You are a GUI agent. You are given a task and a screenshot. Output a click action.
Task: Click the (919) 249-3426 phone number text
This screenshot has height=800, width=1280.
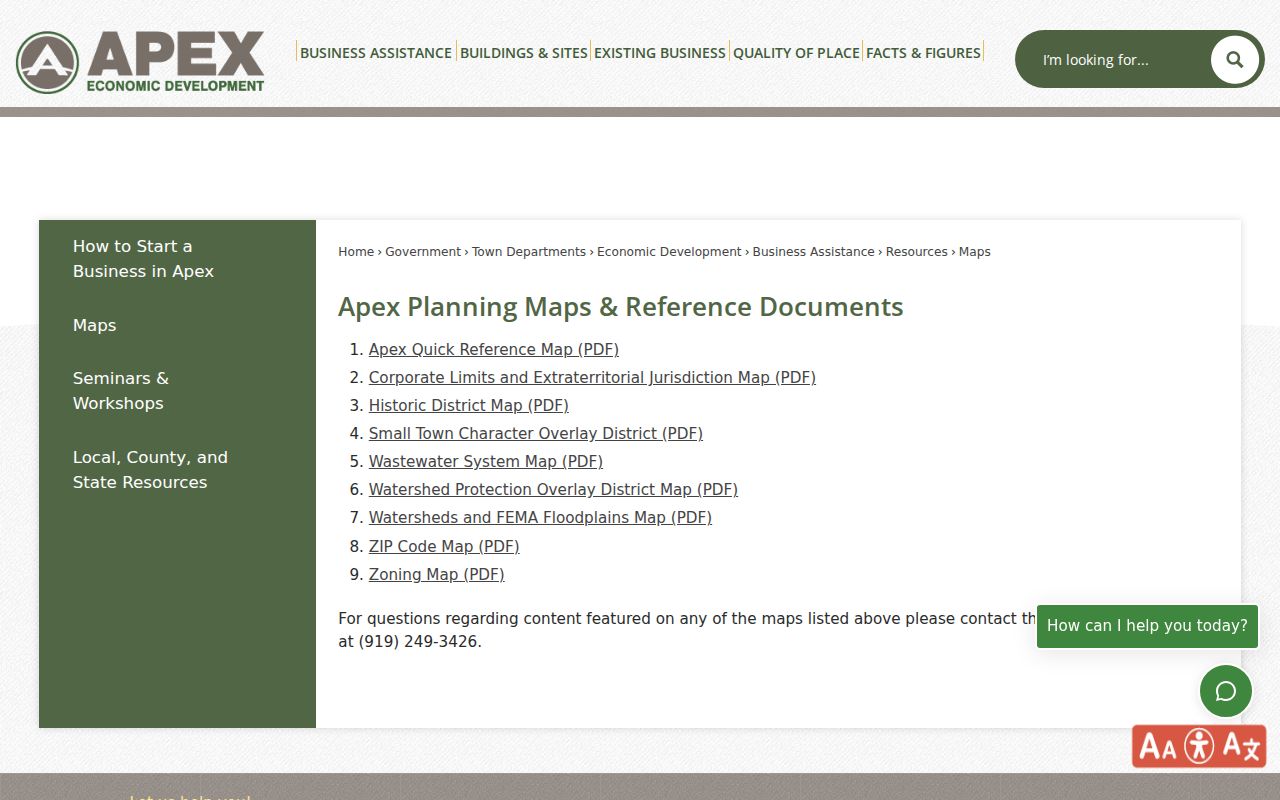coord(418,642)
